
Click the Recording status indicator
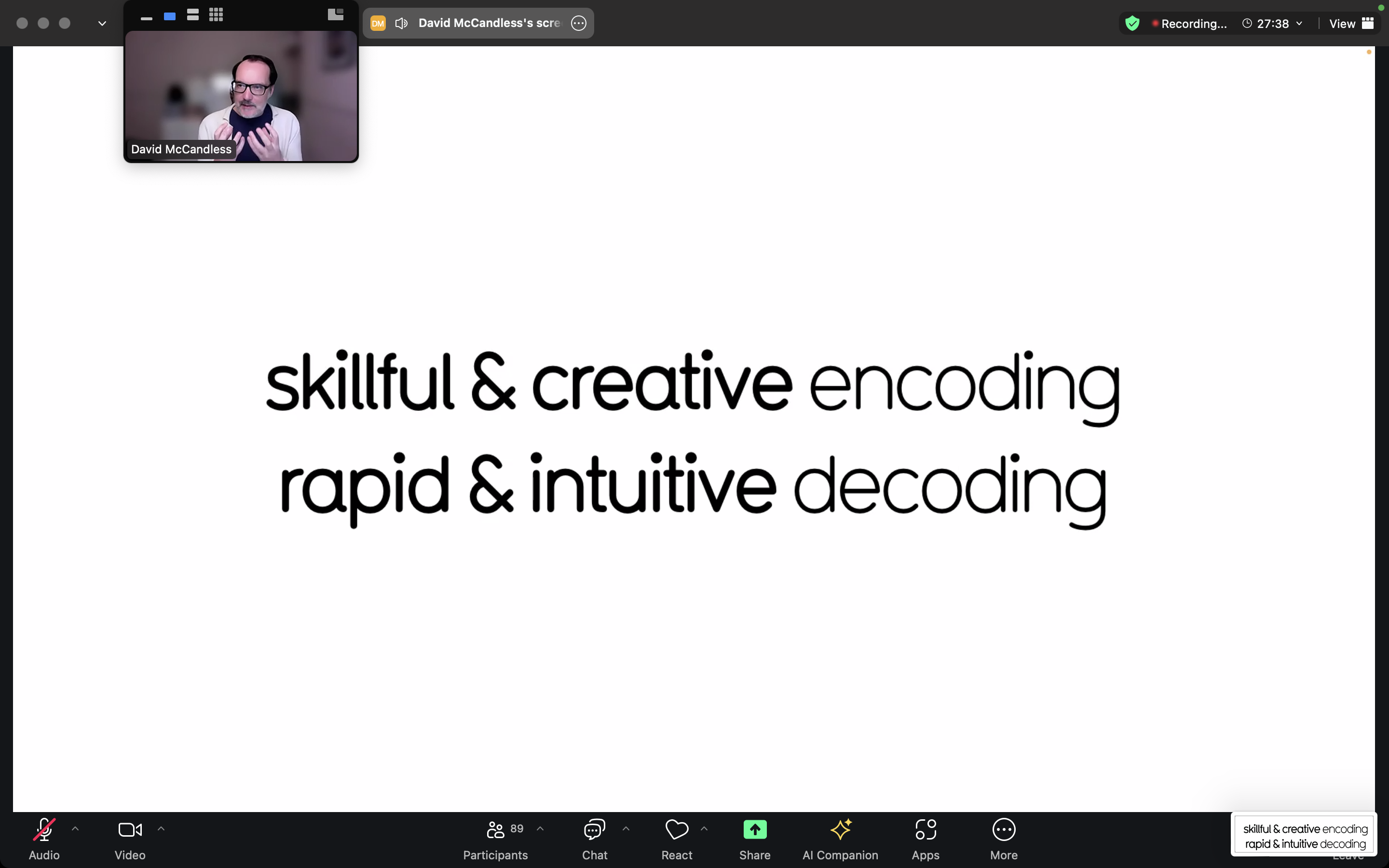pos(1189,24)
